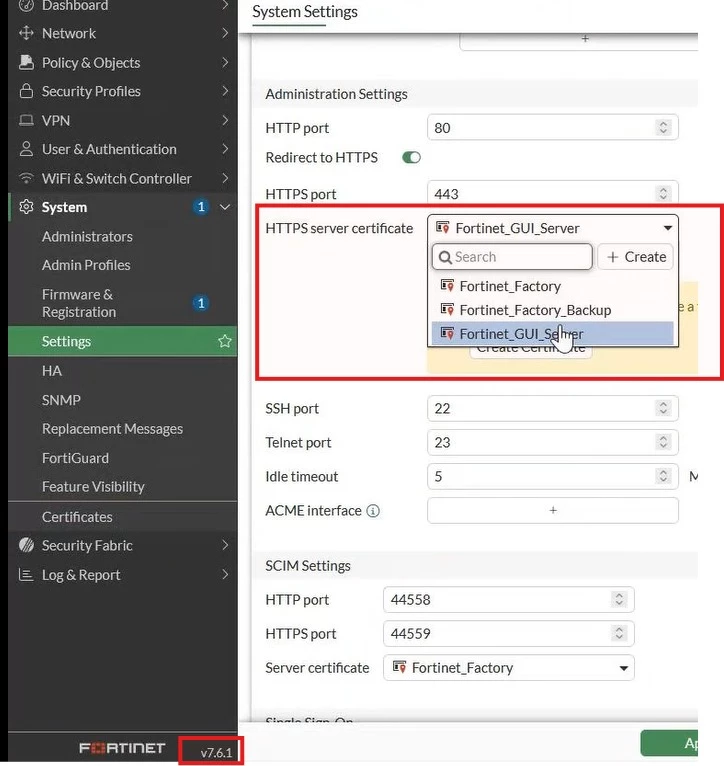Open the FortiGuard page
724x766 pixels.
pyautogui.click(x=75, y=458)
